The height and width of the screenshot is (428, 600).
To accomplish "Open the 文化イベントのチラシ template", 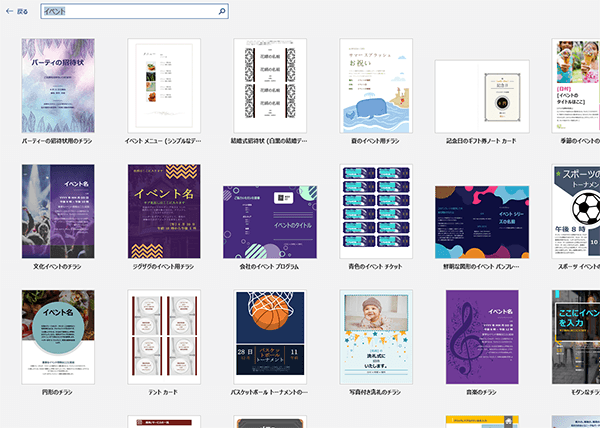I will click(x=58, y=211).
